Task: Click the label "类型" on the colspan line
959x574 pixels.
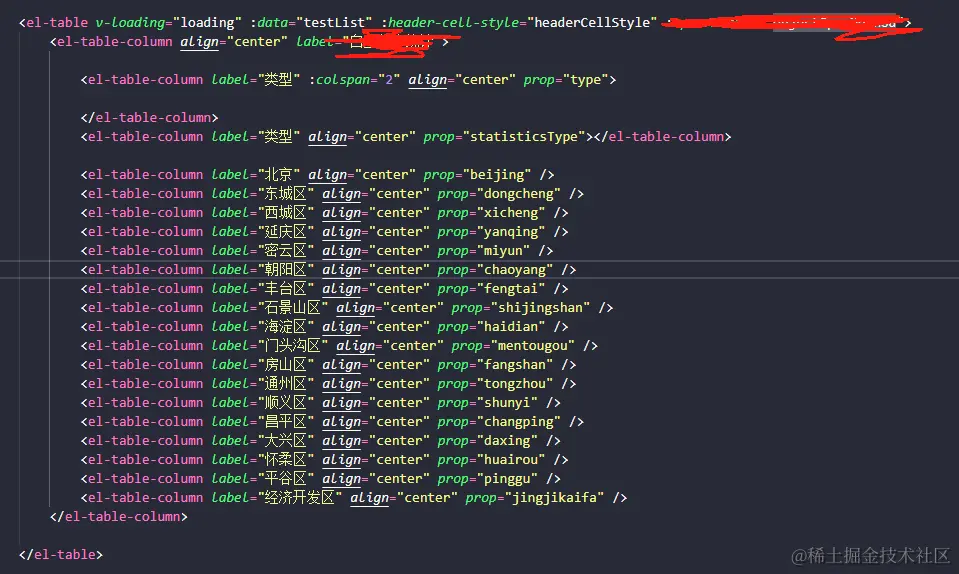Action: pyautogui.click(x=279, y=79)
